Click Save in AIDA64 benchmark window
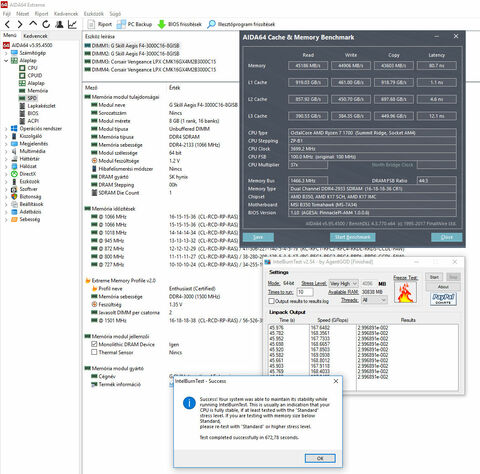 pyautogui.click(x=258, y=237)
